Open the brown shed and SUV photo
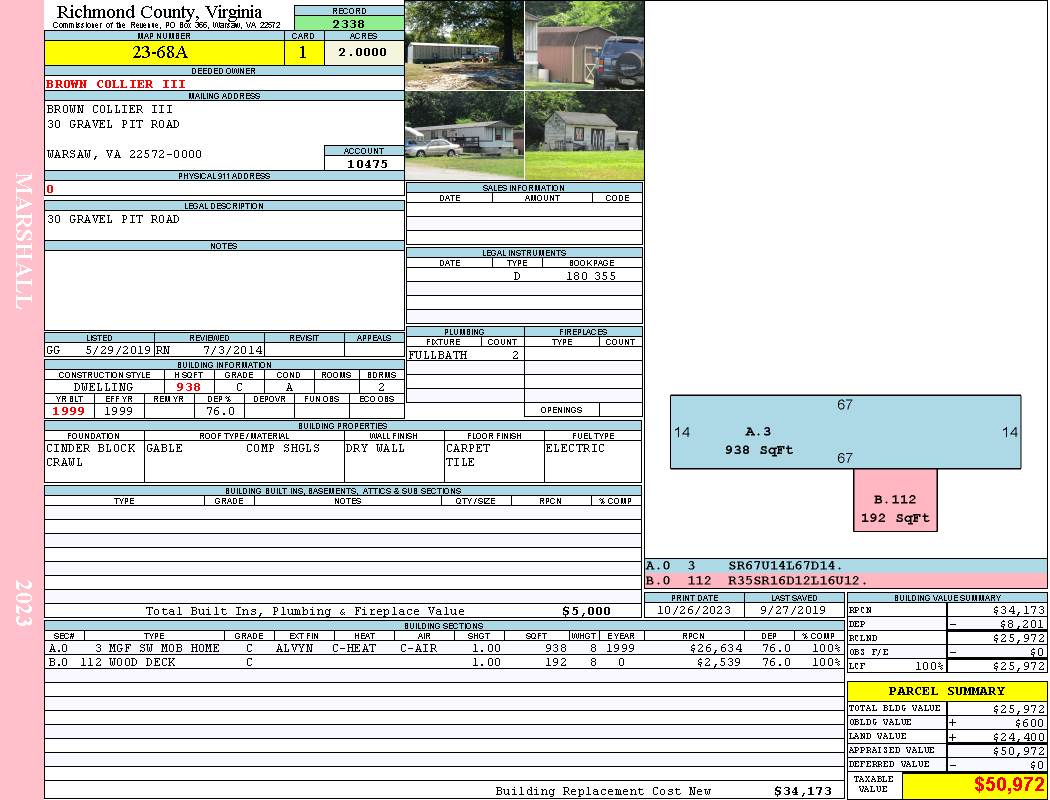The height and width of the screenshot is (800, 1050). point(583,45)
